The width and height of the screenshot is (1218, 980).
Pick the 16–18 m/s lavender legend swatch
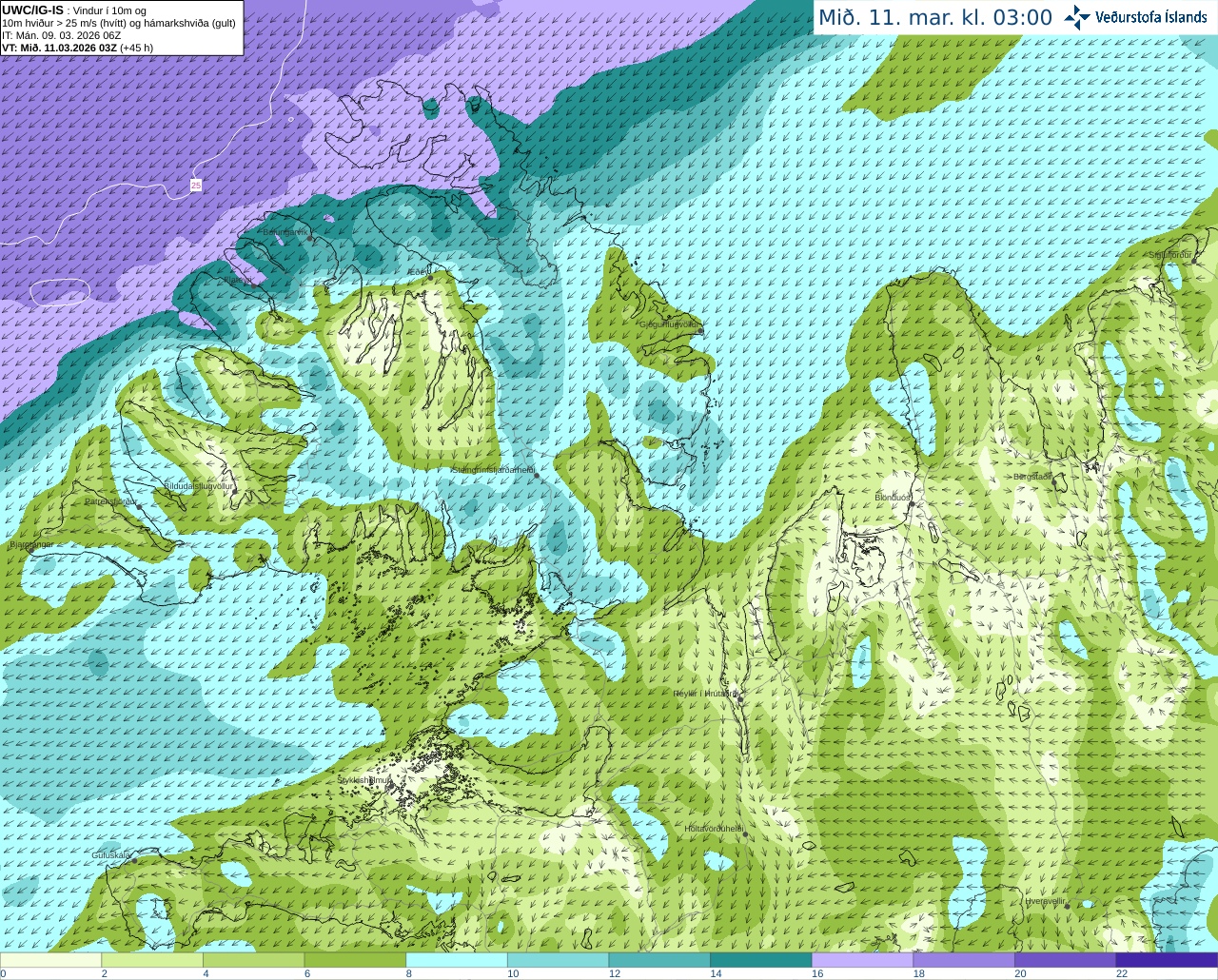pos(862,960)
